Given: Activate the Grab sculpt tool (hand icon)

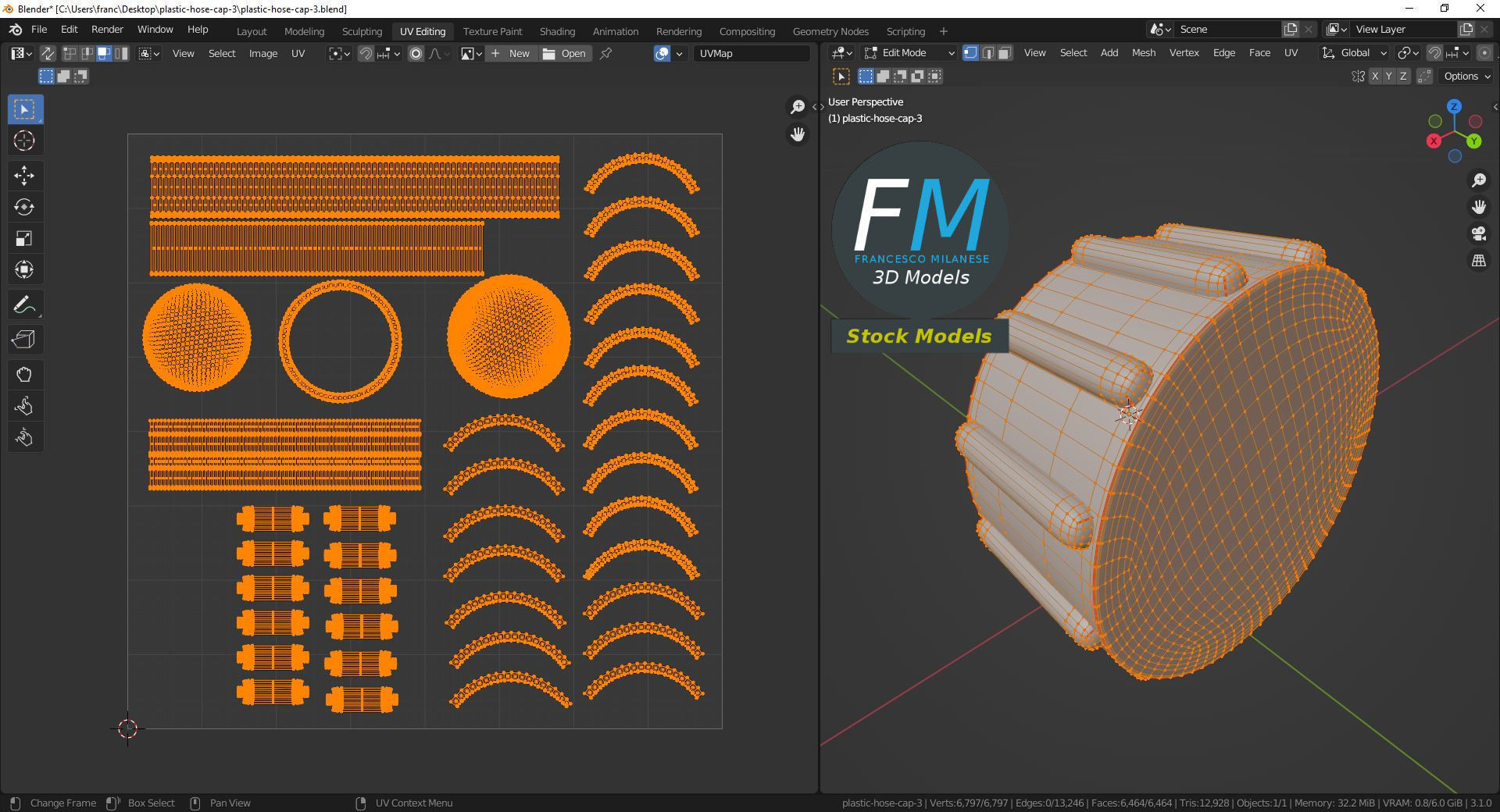Looking at the screenshot, I should point(24,375).
